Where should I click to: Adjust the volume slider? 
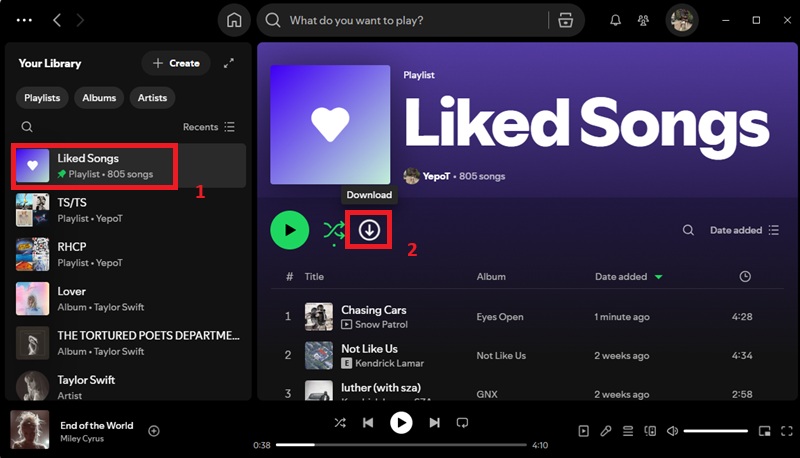pos(715,431)
